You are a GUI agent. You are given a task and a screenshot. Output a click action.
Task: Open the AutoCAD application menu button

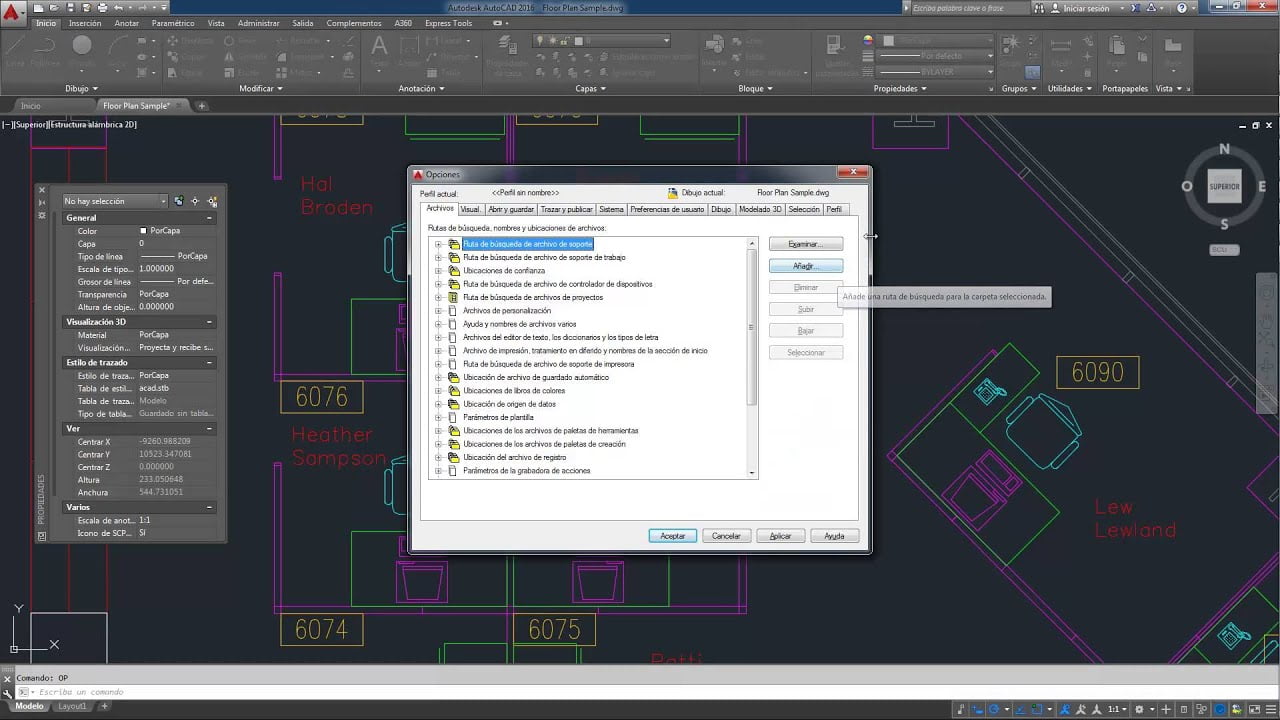(x=14, y=14)
